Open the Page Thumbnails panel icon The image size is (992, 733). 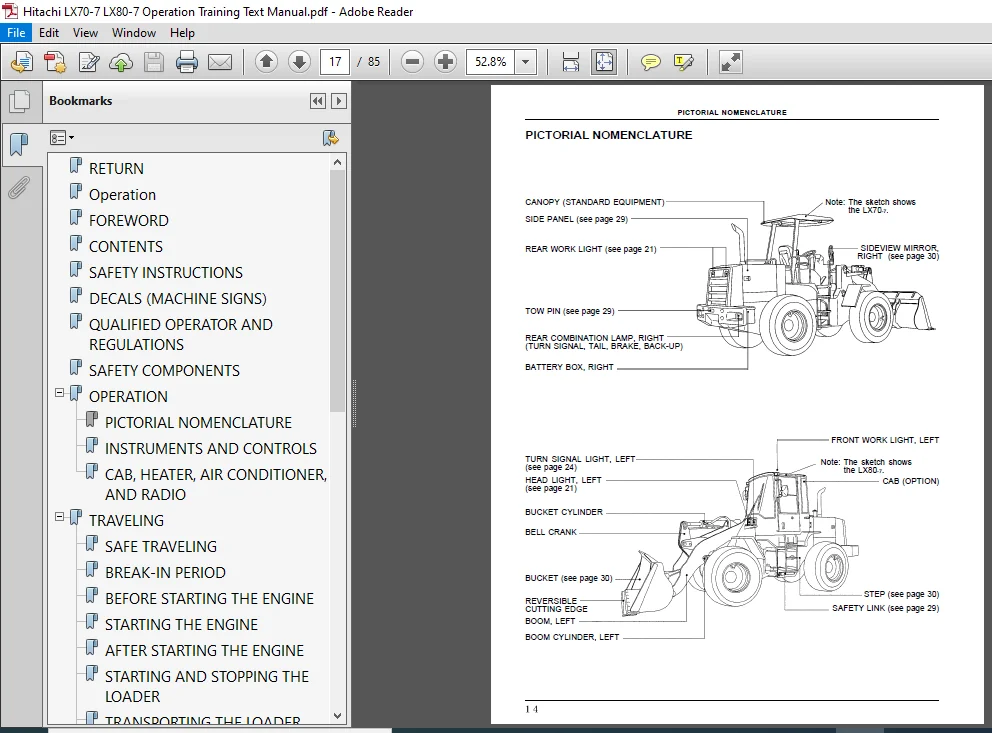click(20, 101)
